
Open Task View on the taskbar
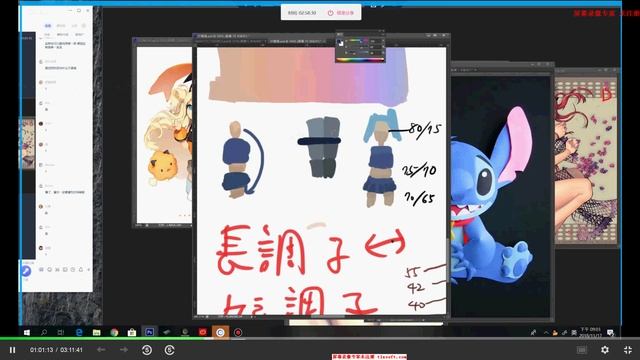coord(60,332)
